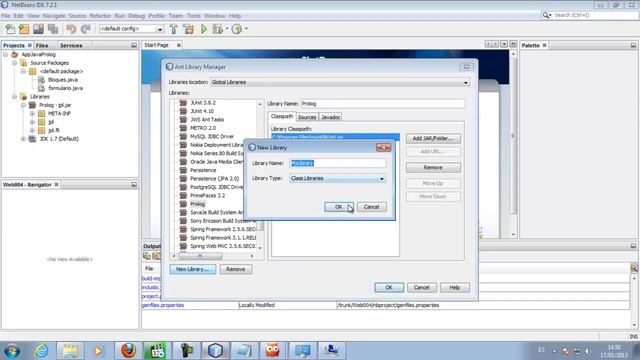Click the search magnifier icon
640x360 pixels.
(546, 15)
